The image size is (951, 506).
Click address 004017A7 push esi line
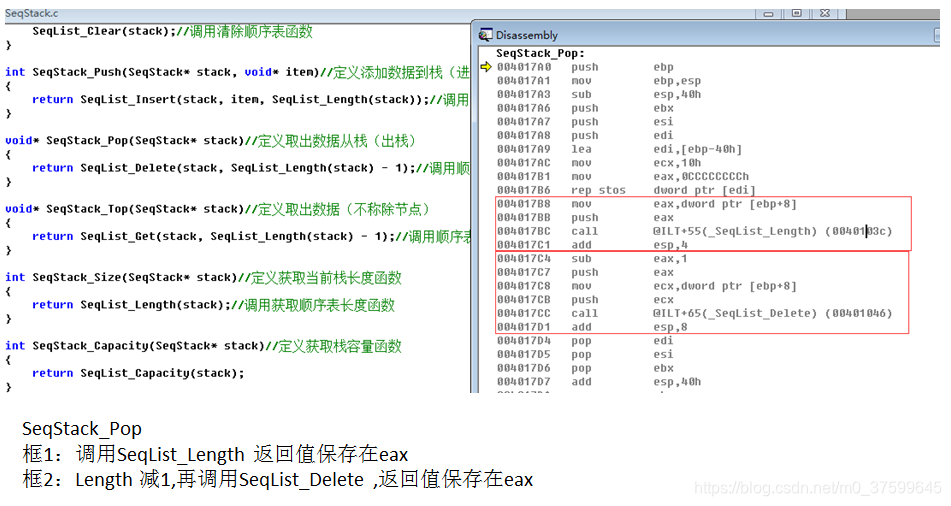[x=585, y=122]
